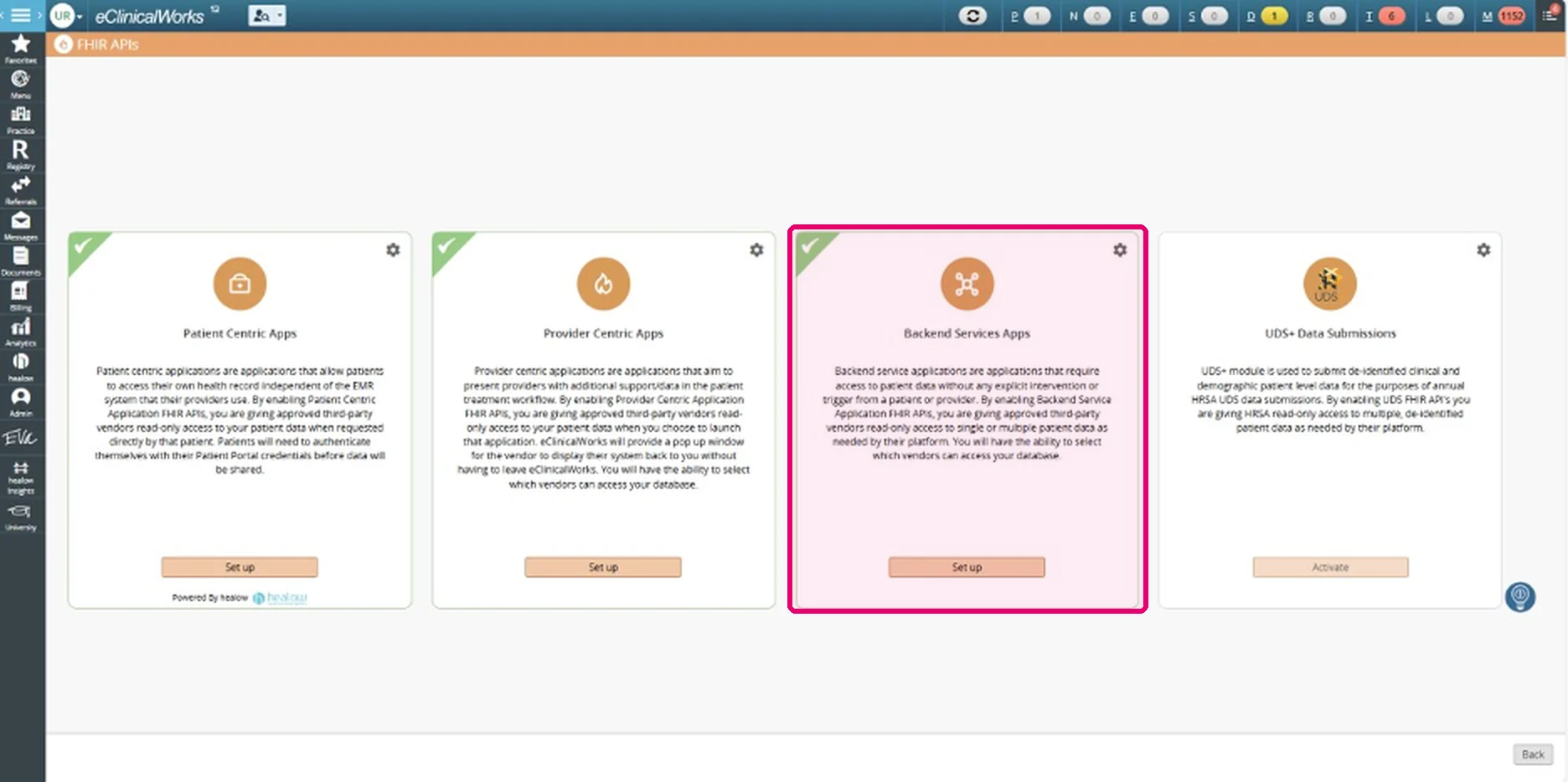Open settings gear on Backend Services Apps card
The height and width of the screenshot is (782, 1568).
click(1120, 250)
